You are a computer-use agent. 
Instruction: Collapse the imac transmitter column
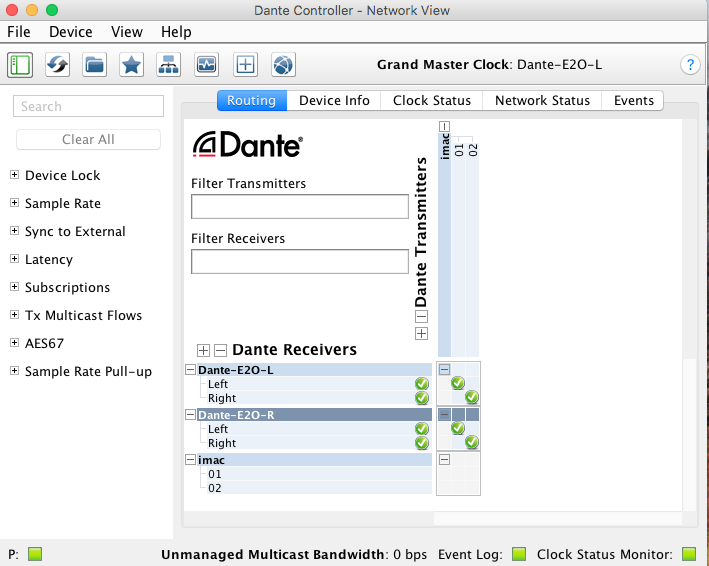444,127
